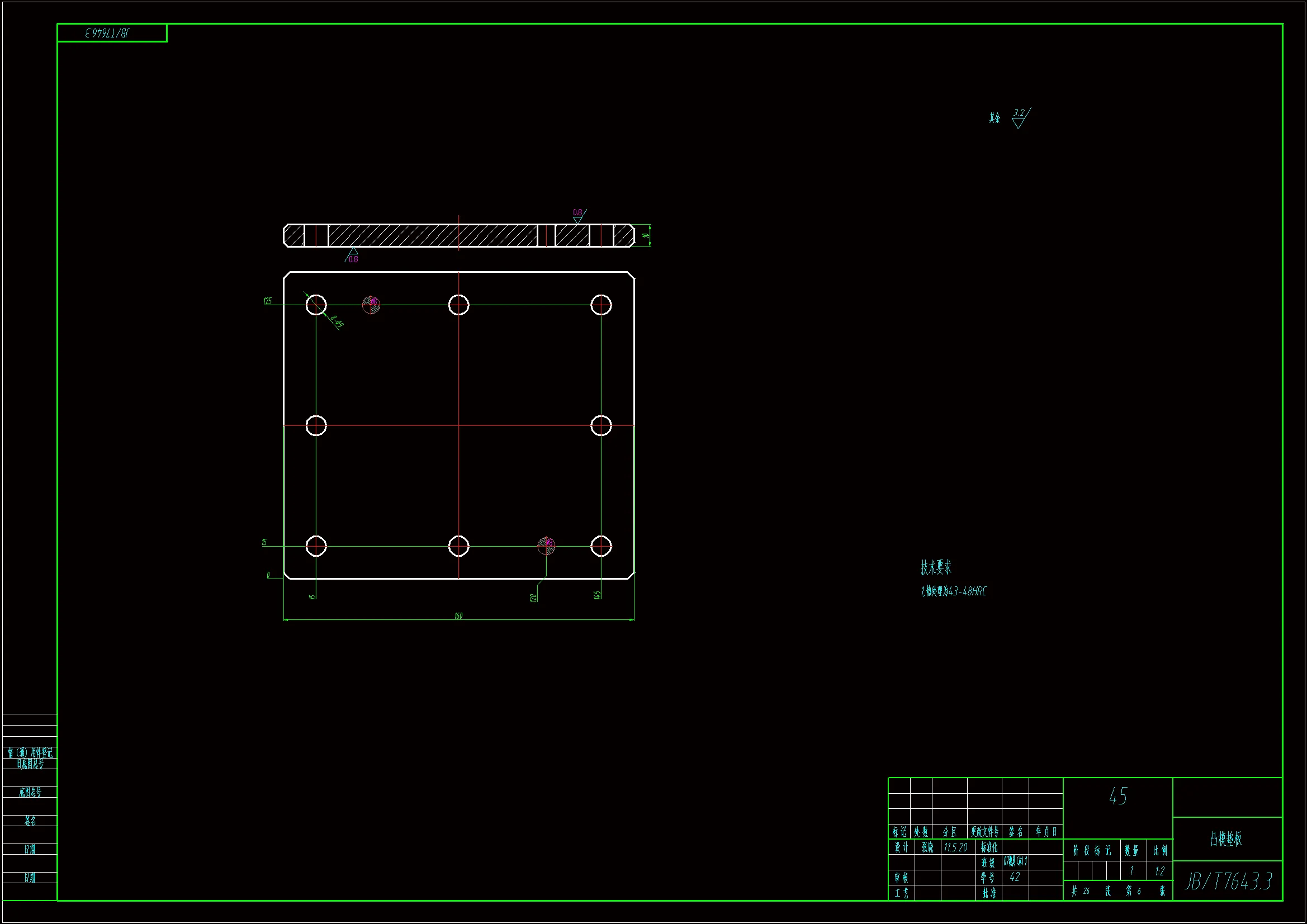Click the 11.5.20 date cell
This screenshot has height=924, width=1307.
[955, 847]
